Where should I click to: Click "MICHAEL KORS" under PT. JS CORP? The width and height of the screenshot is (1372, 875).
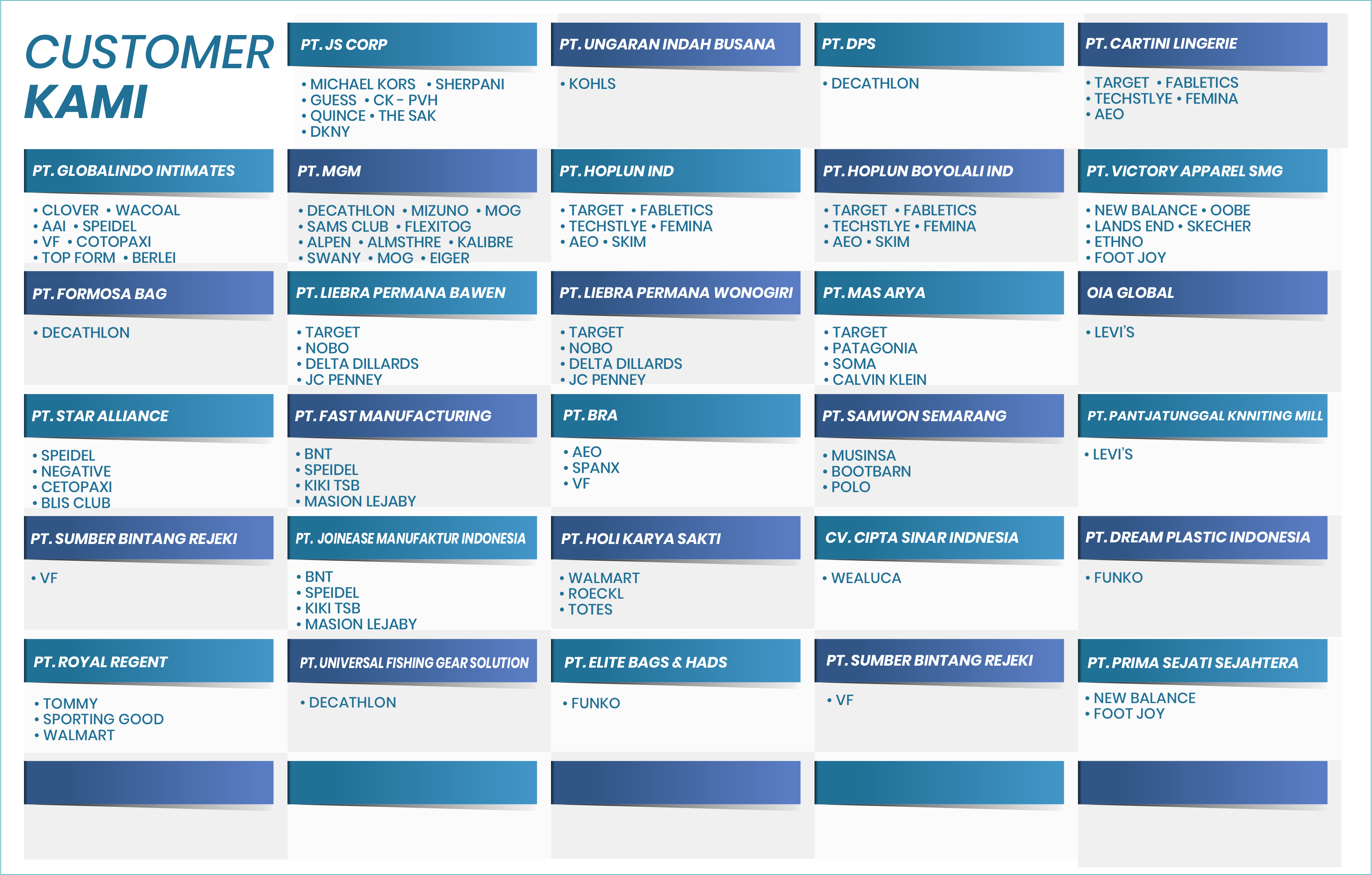362,85
